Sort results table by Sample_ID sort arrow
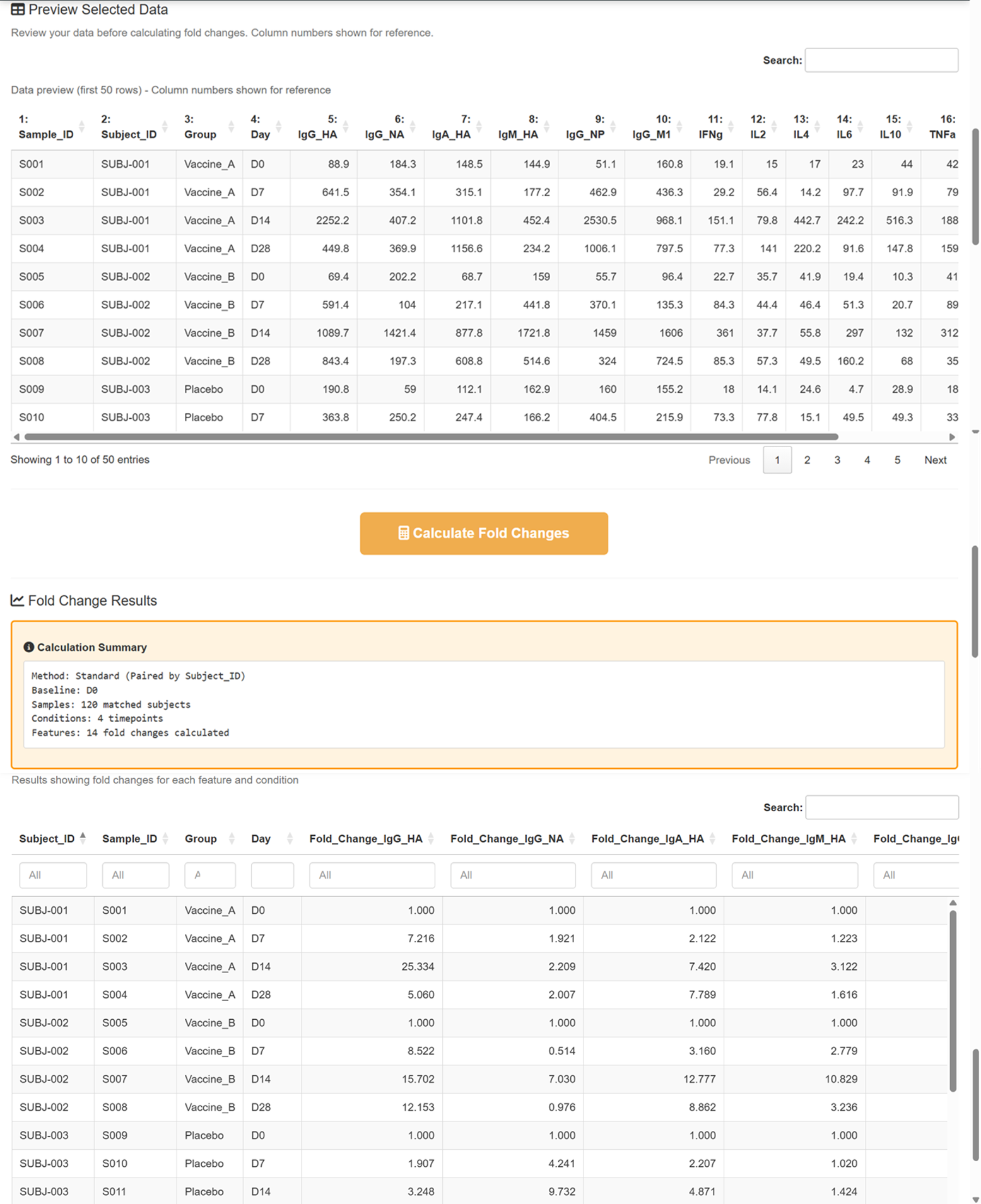Screen dimensions: 981x1204 coord(165,838)
